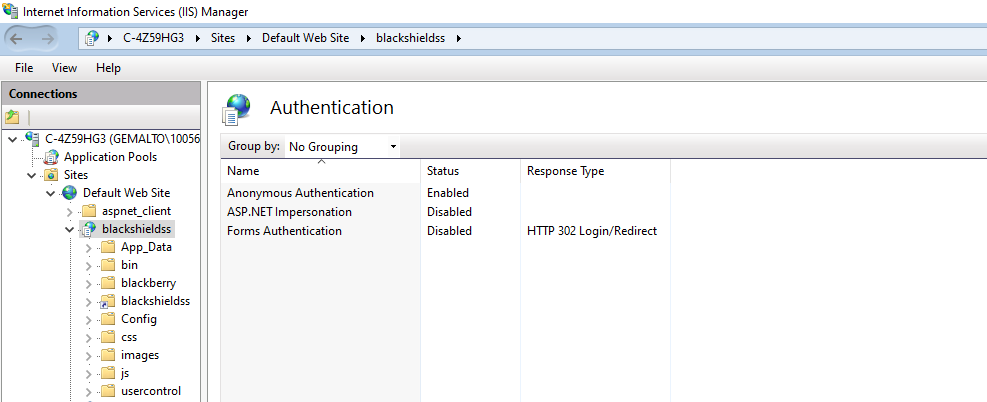Select the Config folder label
Screen dimensions: 987x402
tap(139, 319)
